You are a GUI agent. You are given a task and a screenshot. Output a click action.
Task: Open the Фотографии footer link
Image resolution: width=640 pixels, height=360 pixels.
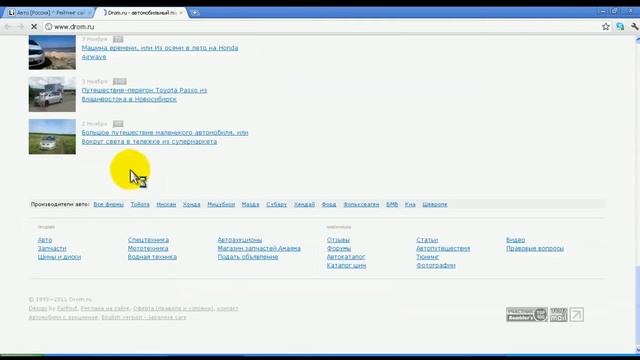click(436, 265)
